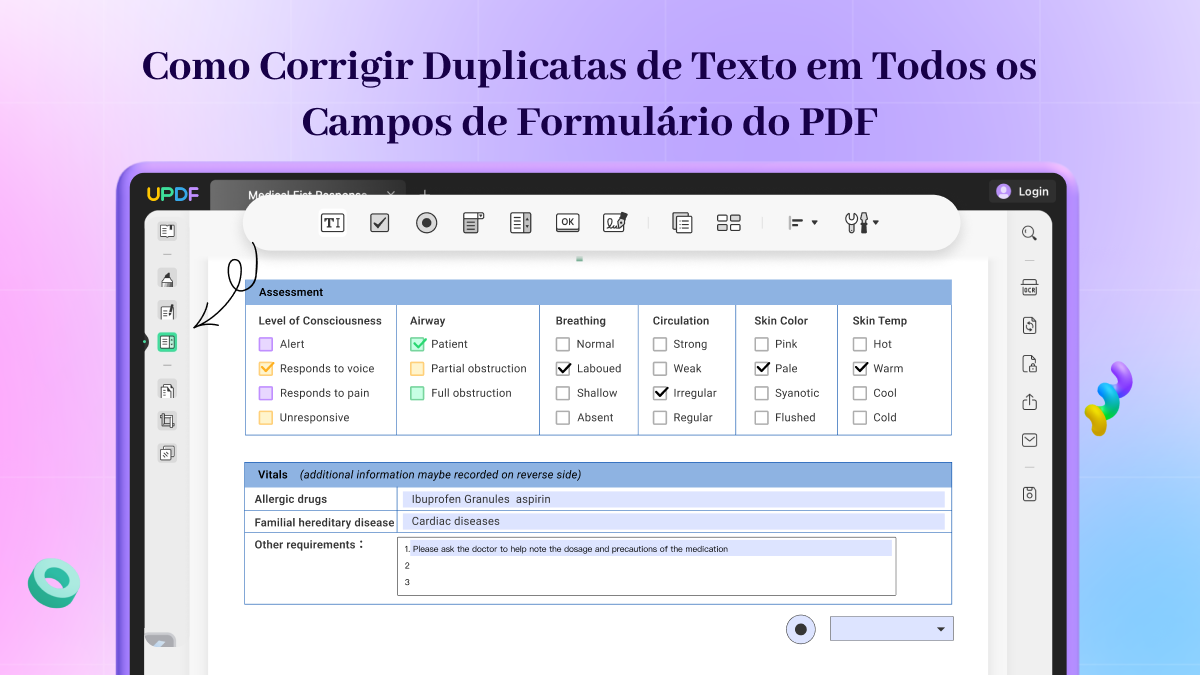Viewport: 1200px width, 675px height.
Task: Click the Login button
Action: tap(1022, 190)
